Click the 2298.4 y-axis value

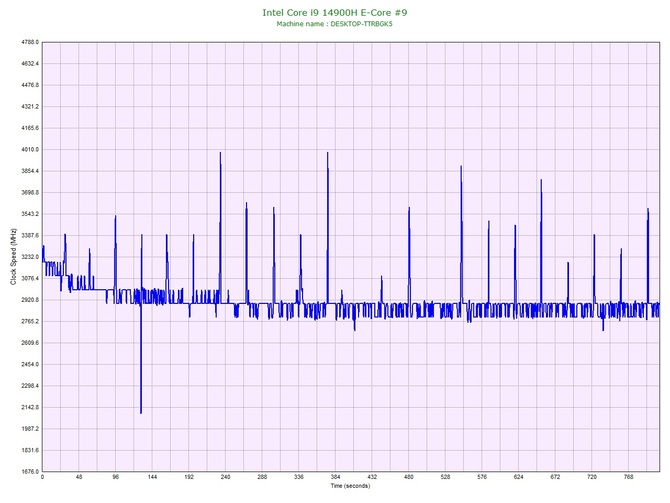point(30,386)
